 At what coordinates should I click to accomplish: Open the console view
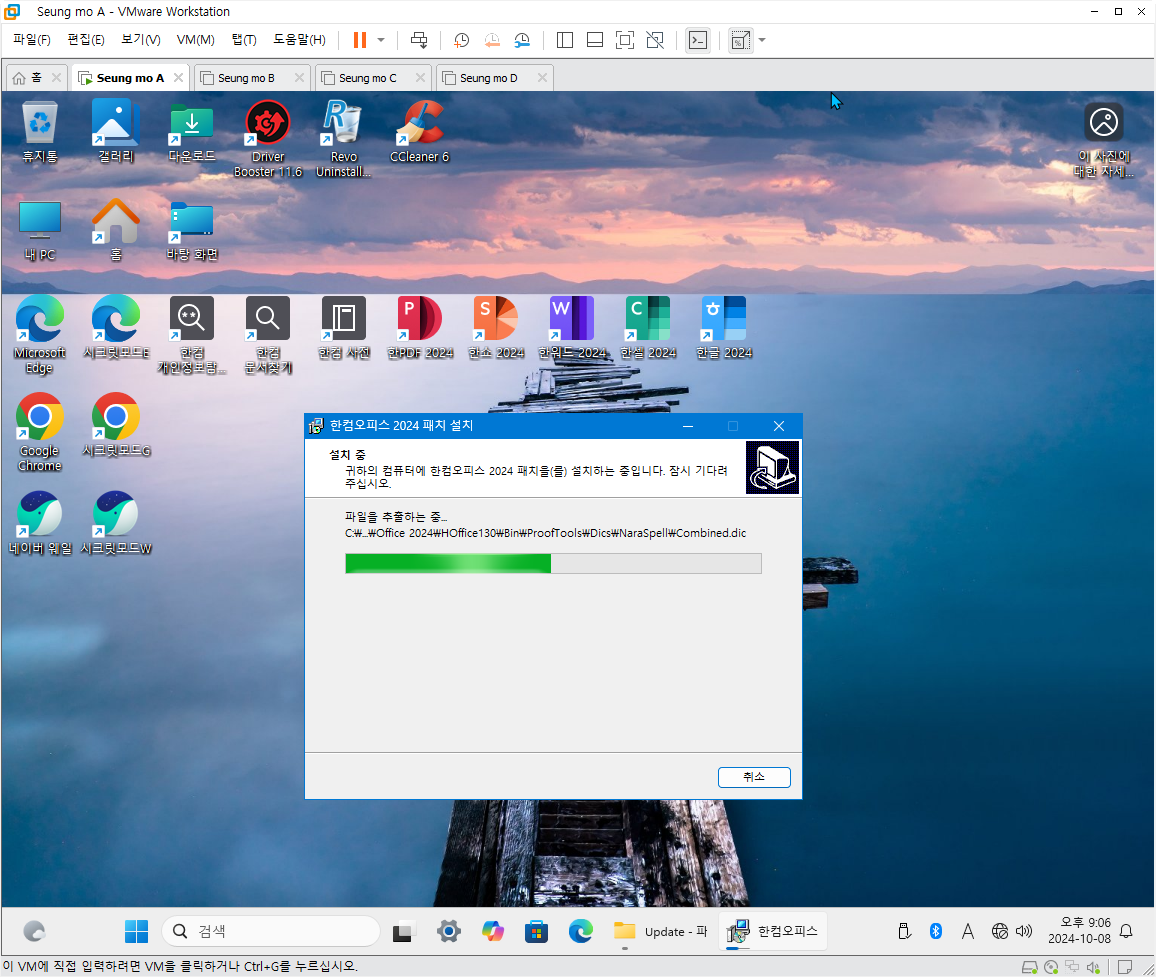point(697,40)
